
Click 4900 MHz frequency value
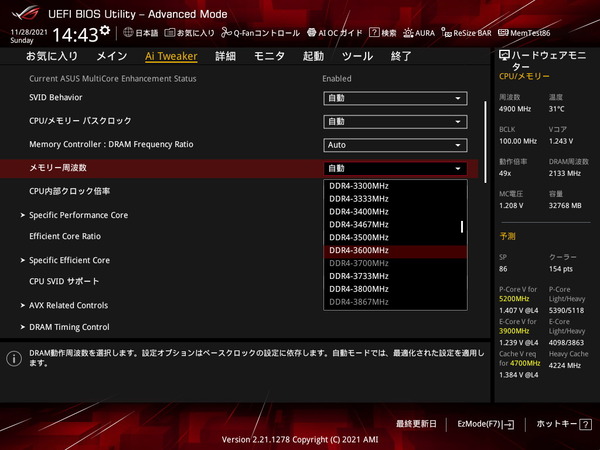(515, 109)
